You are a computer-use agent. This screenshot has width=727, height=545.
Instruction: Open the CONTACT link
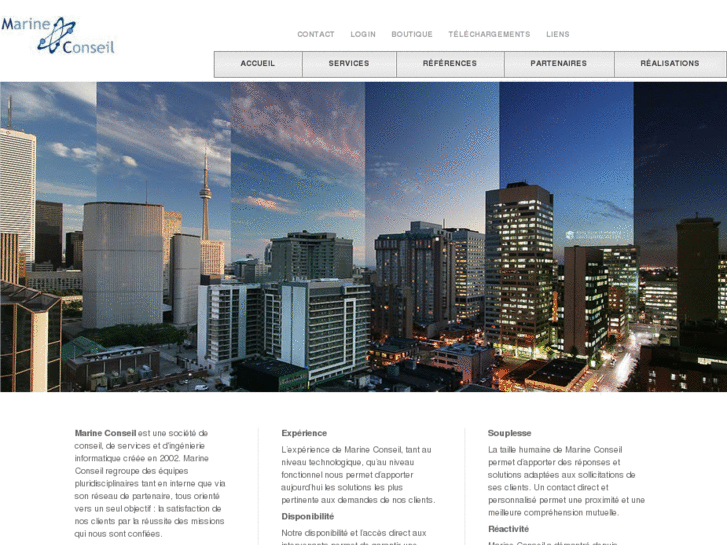coord(316,34)
